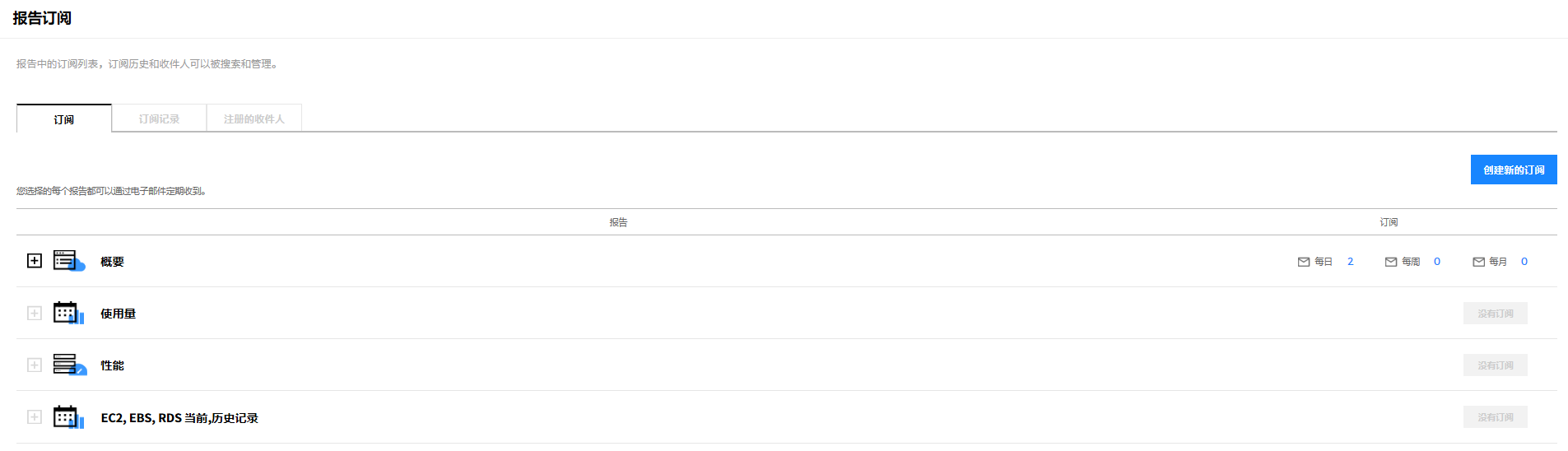Click 没有订阅 button in 性能 row
This screenshot has width=1568, height=451.
coord(1495,365)
